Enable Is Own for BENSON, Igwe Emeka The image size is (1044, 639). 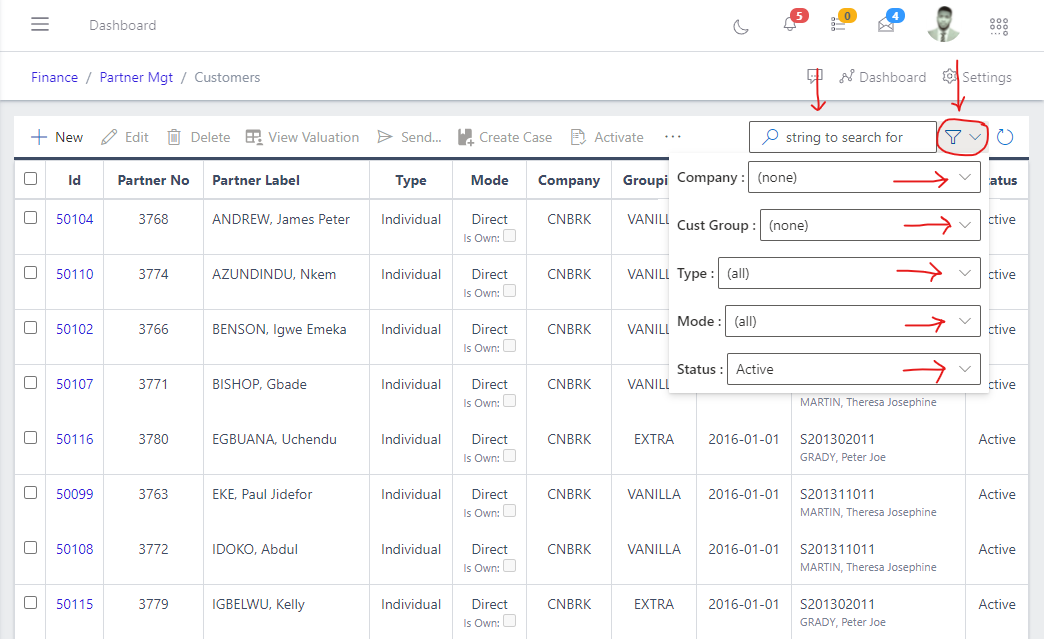[510, 345]
